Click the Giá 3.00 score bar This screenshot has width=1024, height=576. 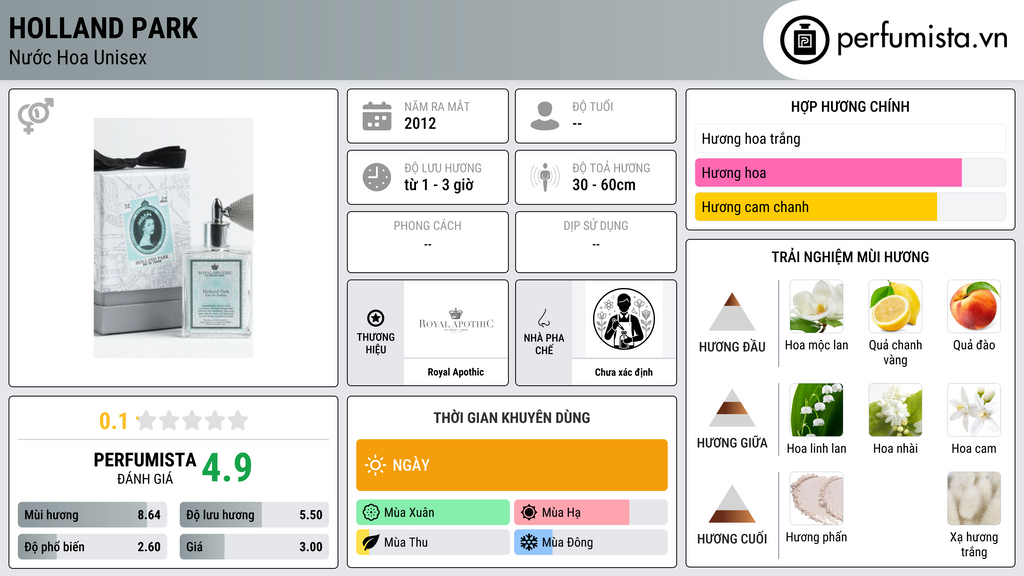click(254, 547)
